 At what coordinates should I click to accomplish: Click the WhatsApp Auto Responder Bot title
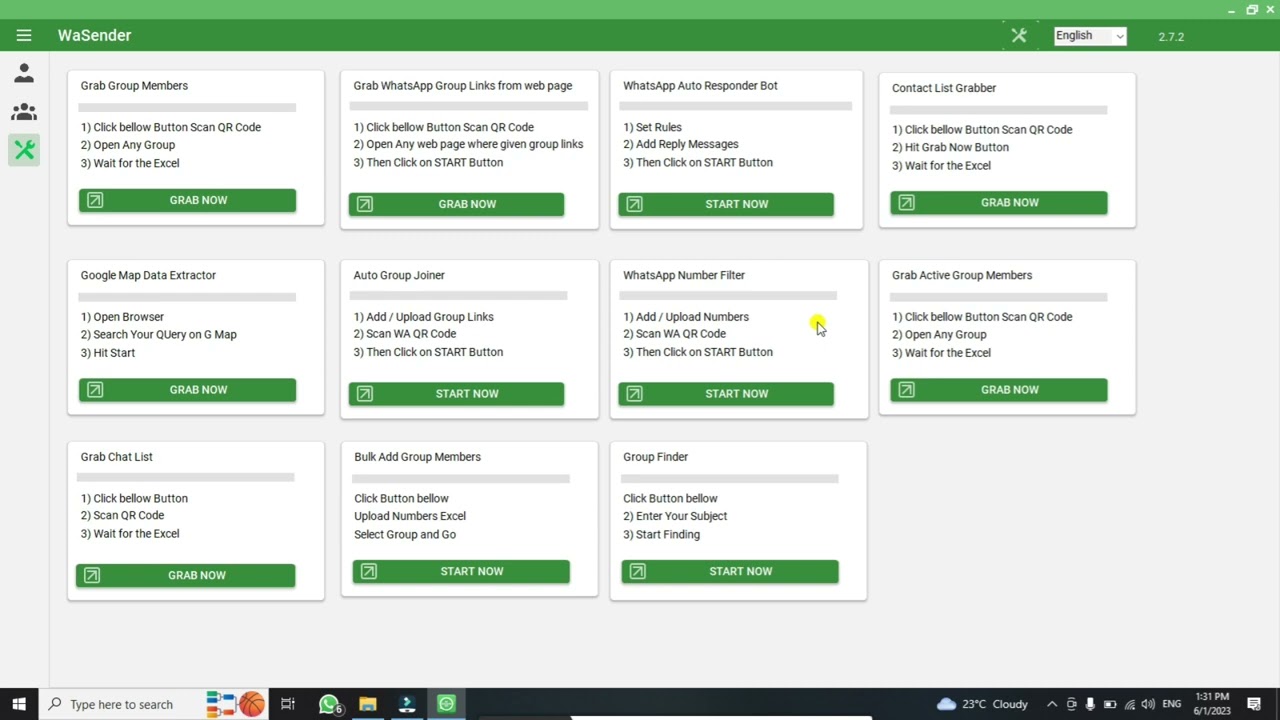(x=700, y=86)
